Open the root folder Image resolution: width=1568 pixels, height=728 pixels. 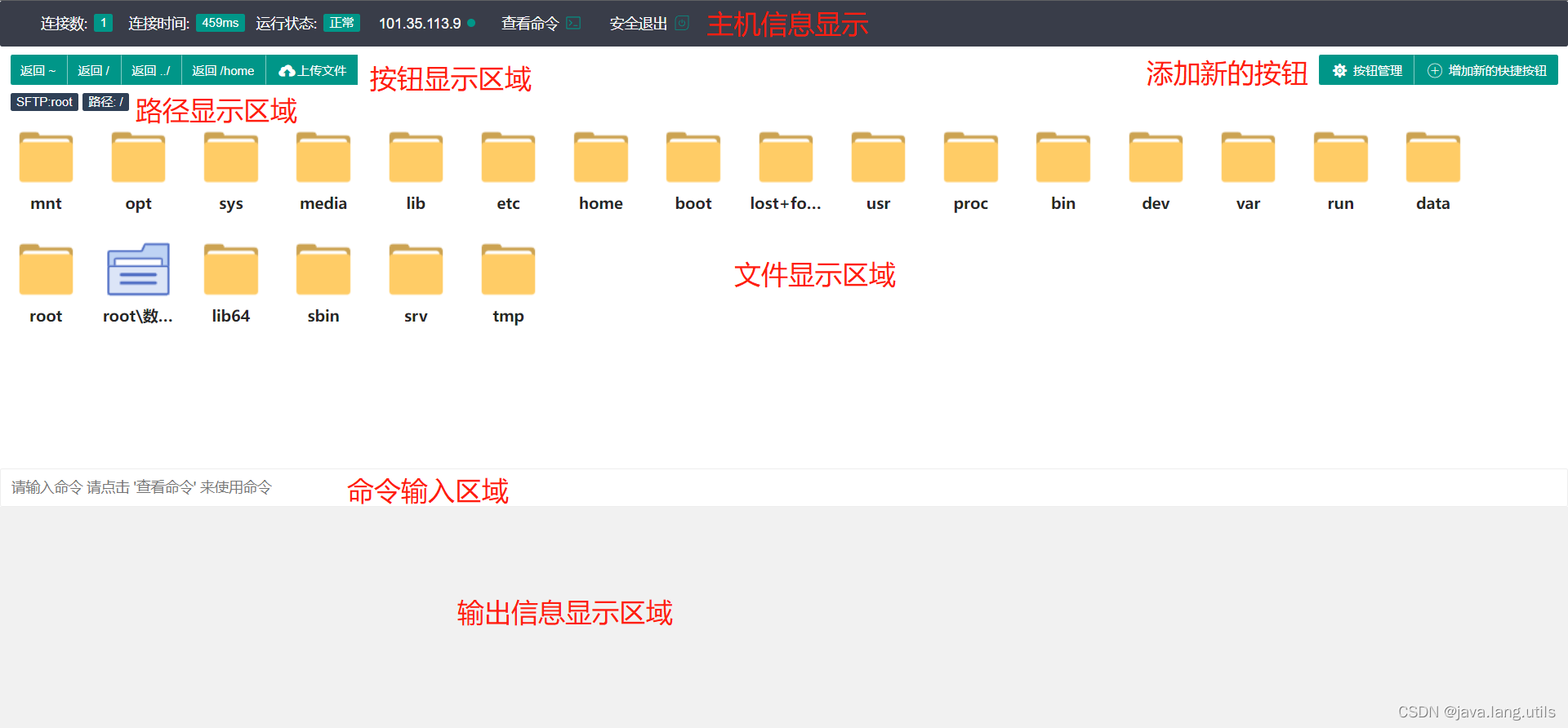point(46,269)
